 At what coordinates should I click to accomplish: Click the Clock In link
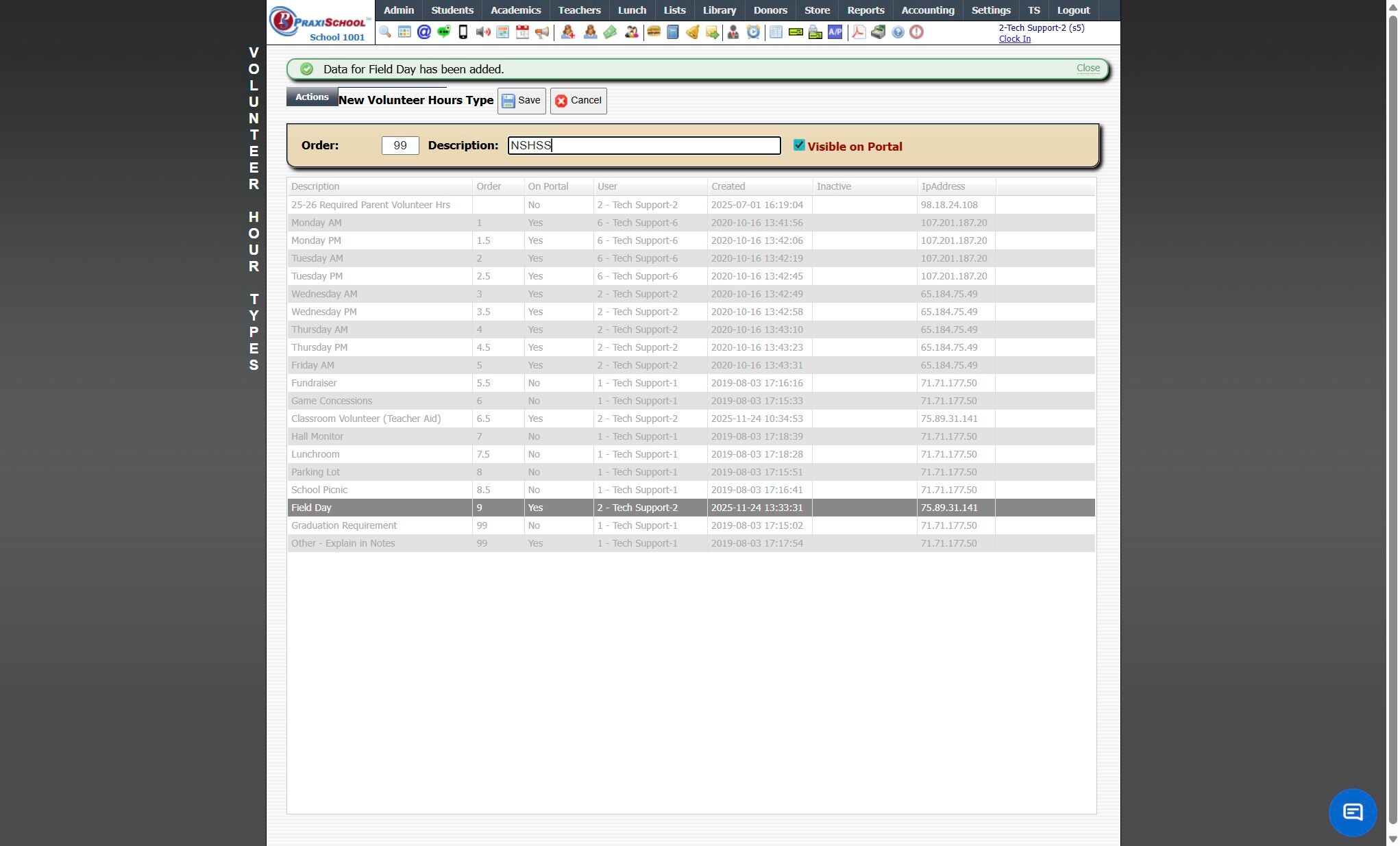pyautogui.click(x=1014, y=39)
